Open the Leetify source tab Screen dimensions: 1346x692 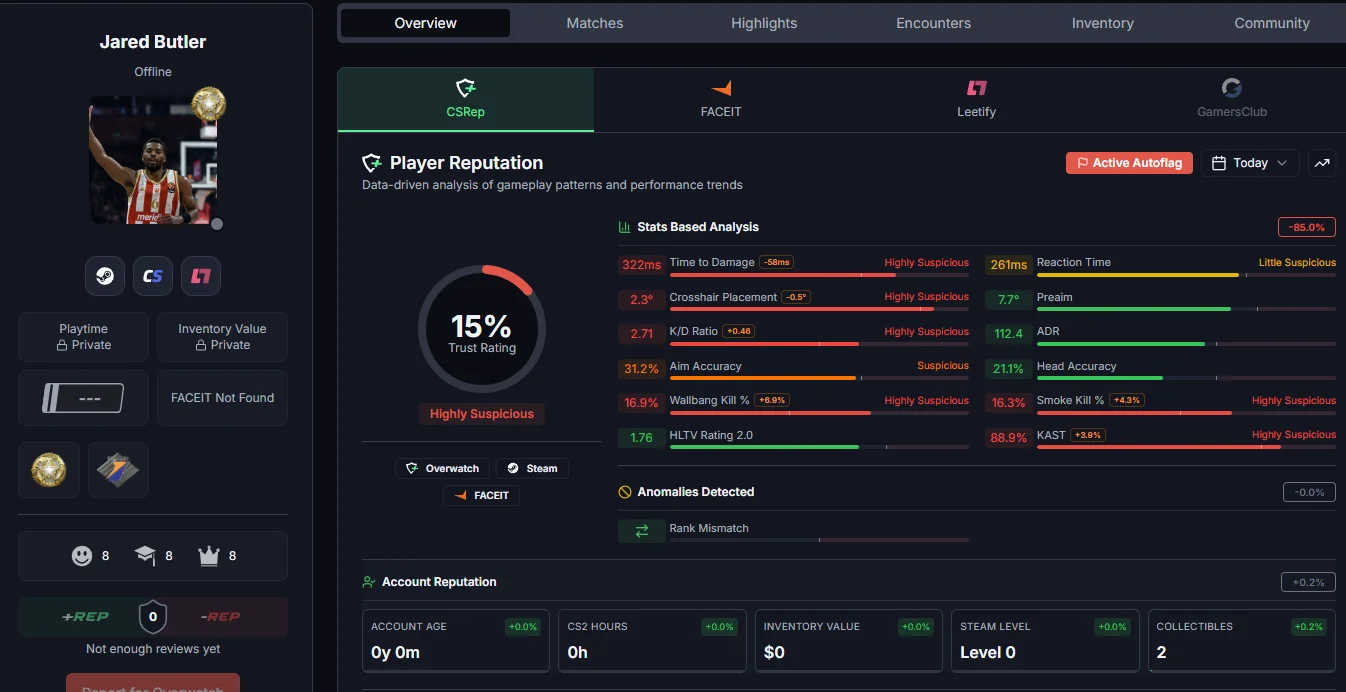click(976, 99)
